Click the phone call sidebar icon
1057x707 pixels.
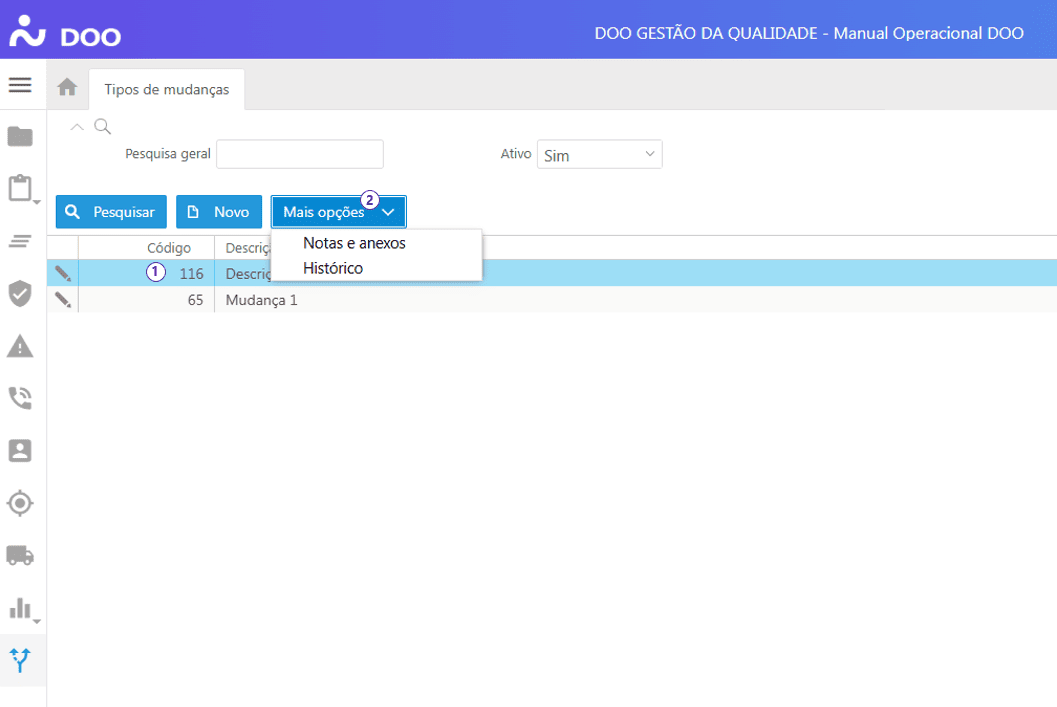20,398
